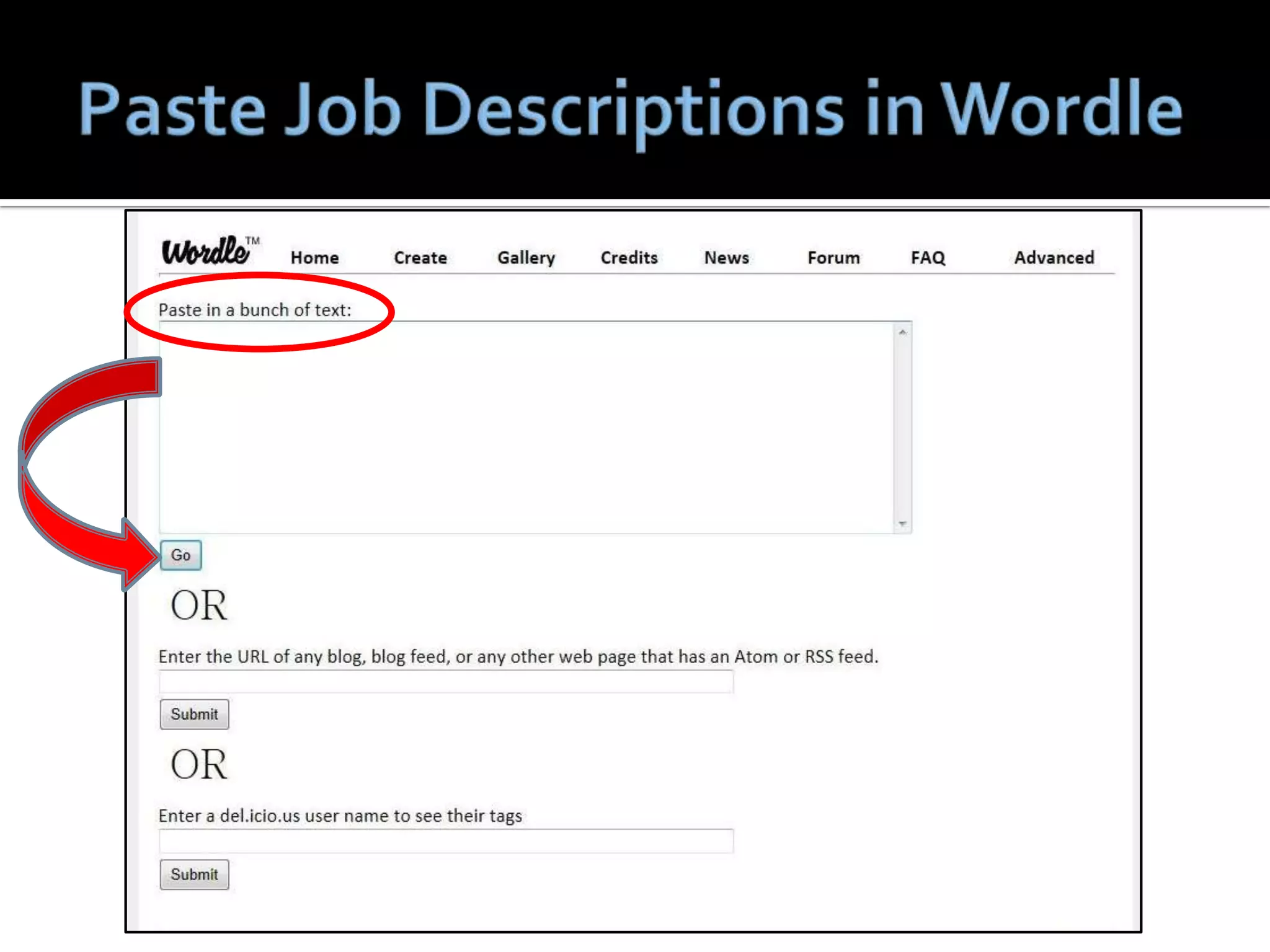Open the Gallery link
This screenshot has width=1270, height=952.
[x=526, y=258]
